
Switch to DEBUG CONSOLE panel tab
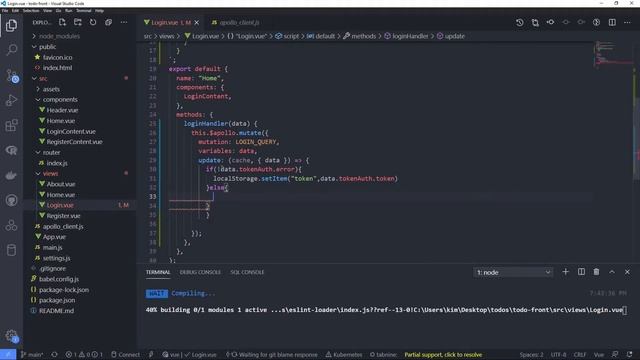[200, 272]
